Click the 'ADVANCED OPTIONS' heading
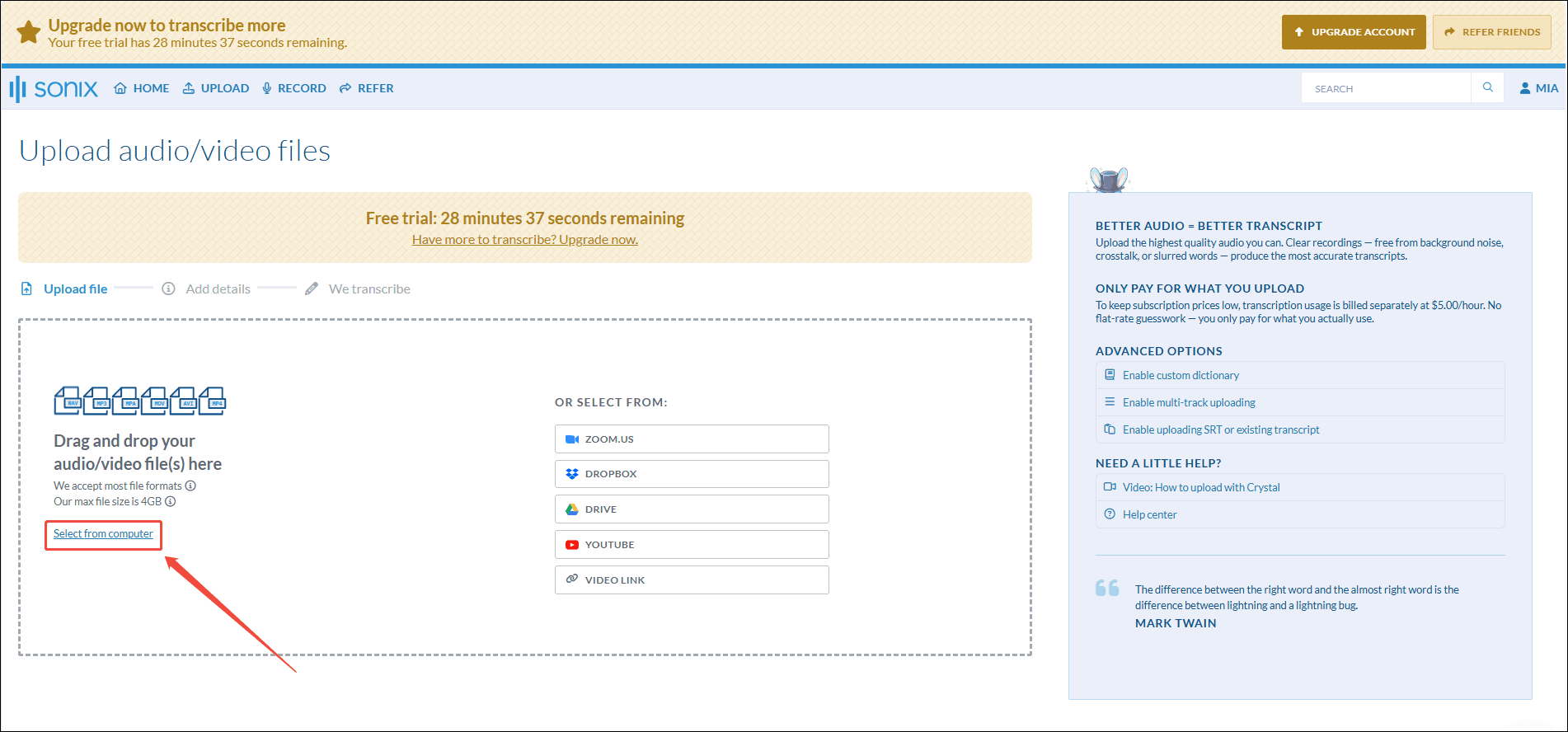1568x732 pixels. click(x=1159, y=351)
